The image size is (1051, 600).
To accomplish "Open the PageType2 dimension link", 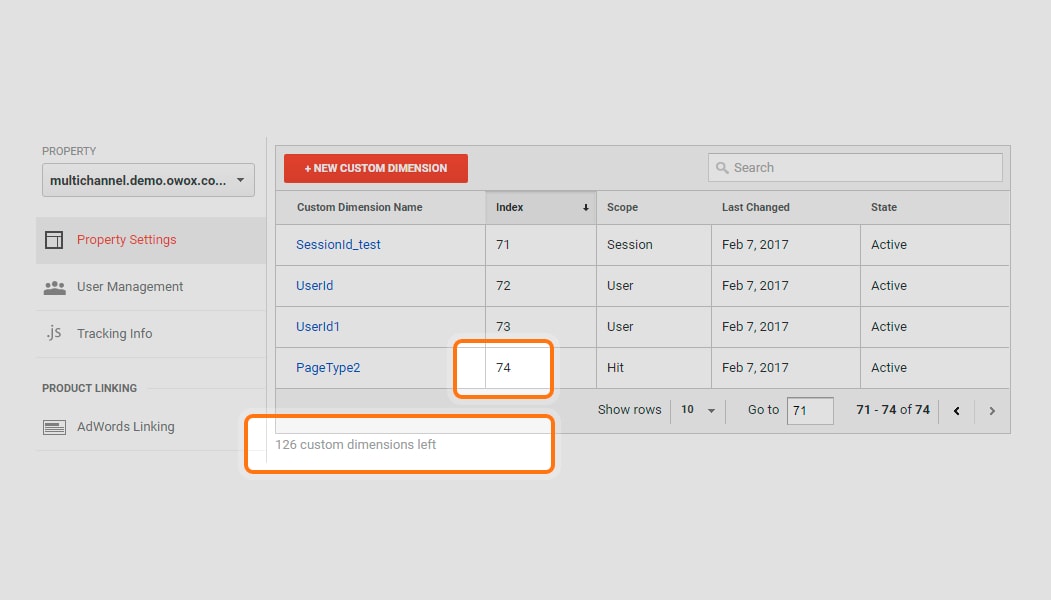I will pos(328,368).
